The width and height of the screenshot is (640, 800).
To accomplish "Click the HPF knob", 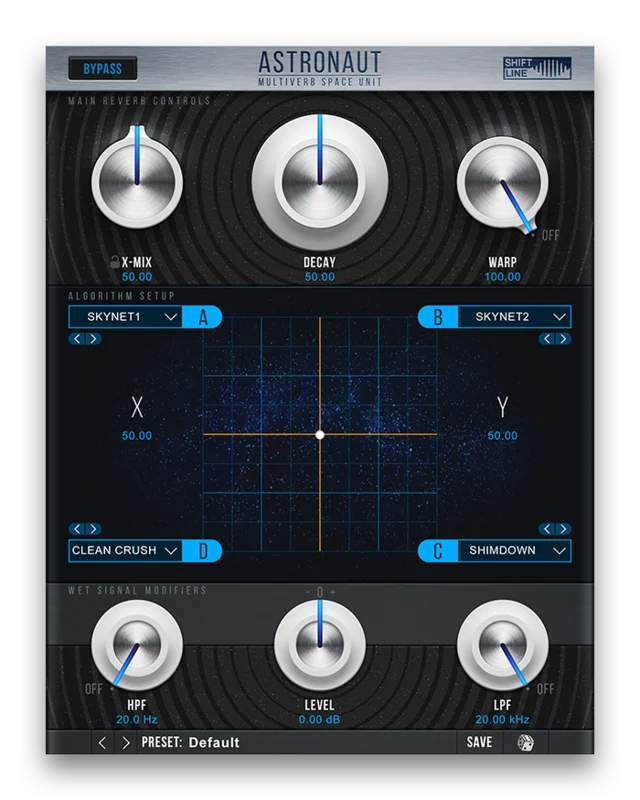I will click(137, 645).
